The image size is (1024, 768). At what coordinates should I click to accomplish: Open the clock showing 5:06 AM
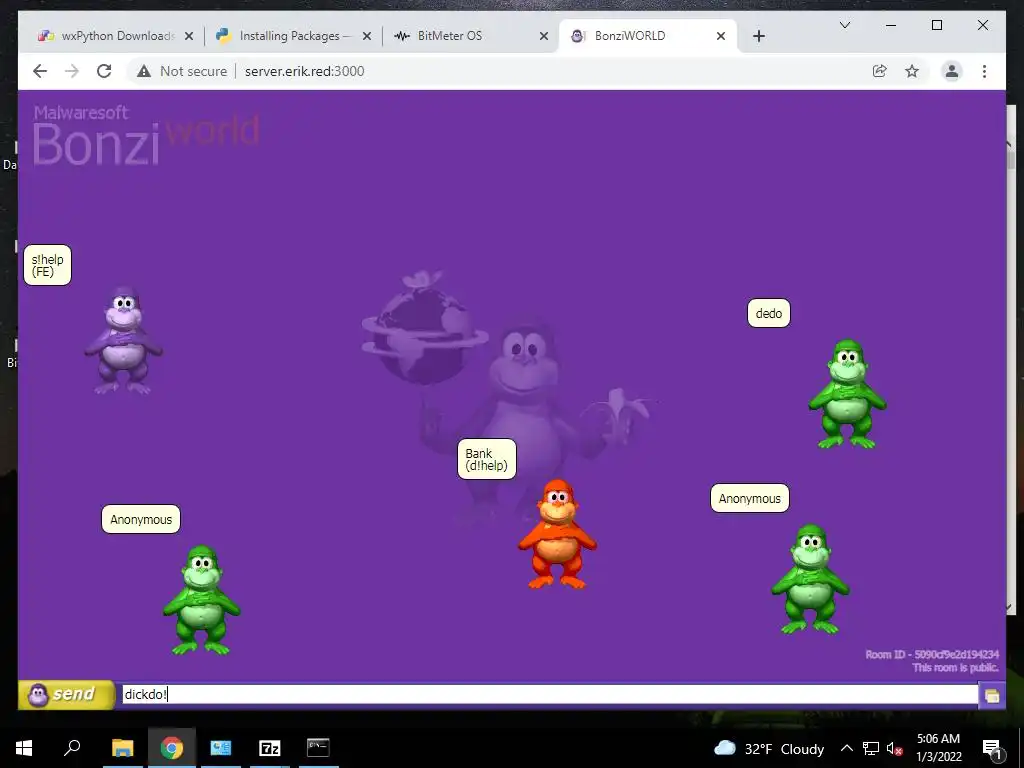[x=938, y=748]
